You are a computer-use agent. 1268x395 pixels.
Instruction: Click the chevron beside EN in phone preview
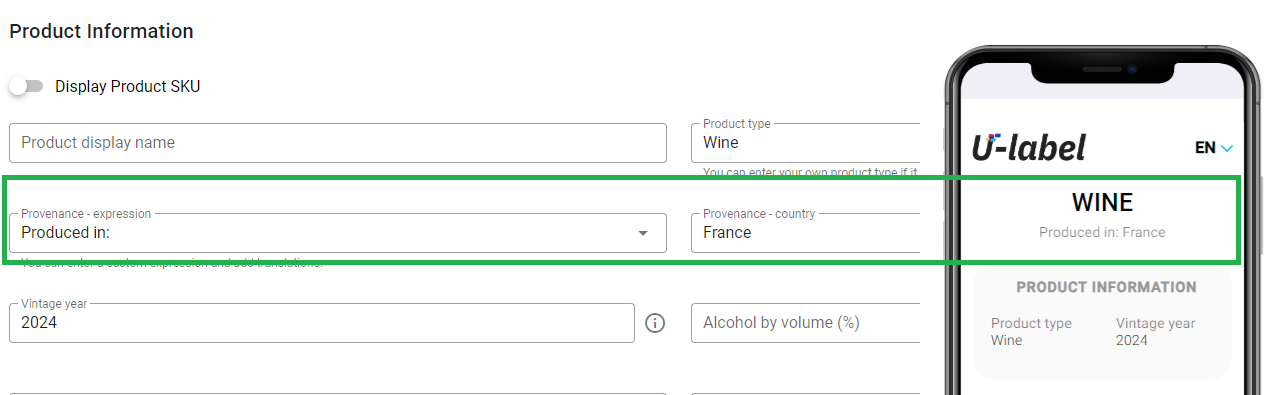coord(1227,149)
